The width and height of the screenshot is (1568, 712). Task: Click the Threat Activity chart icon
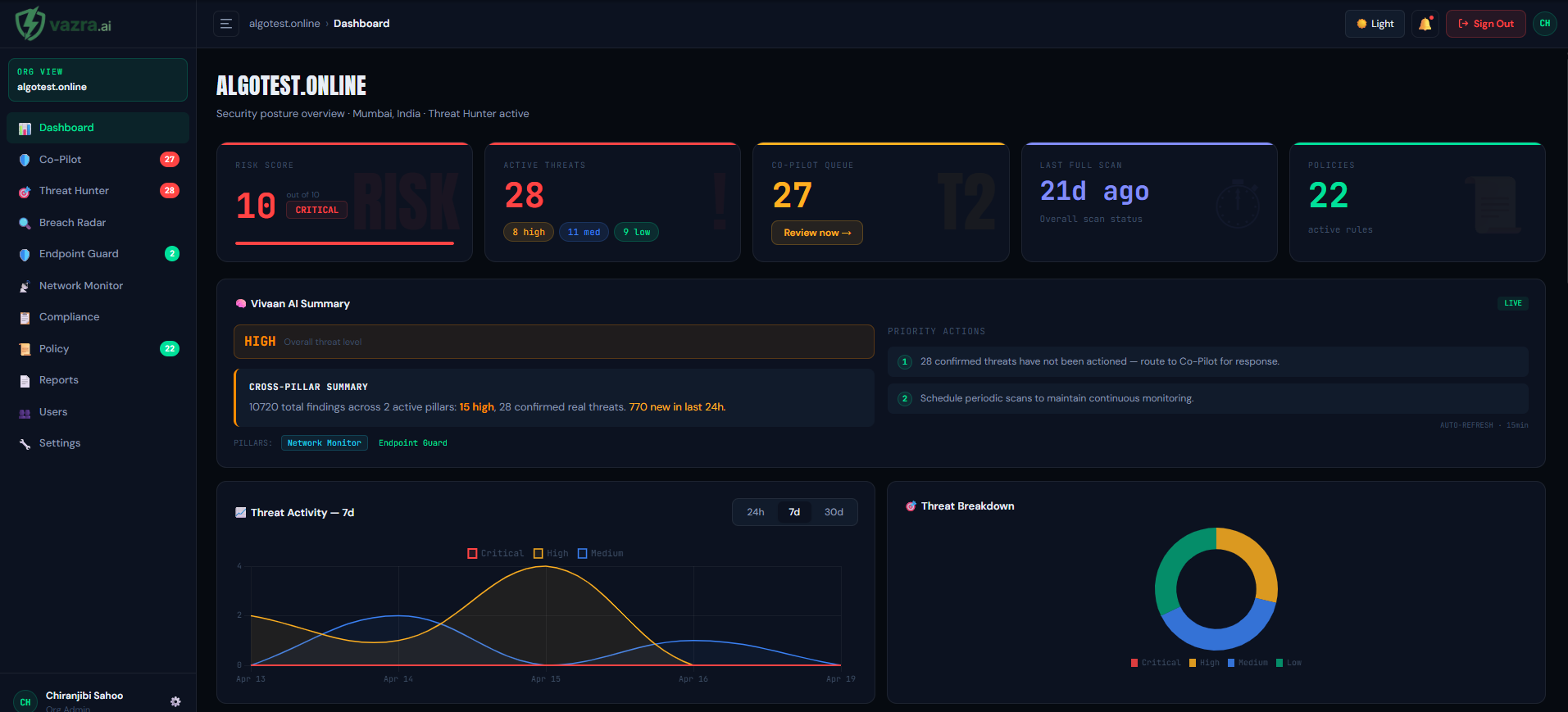click(241, 512)
